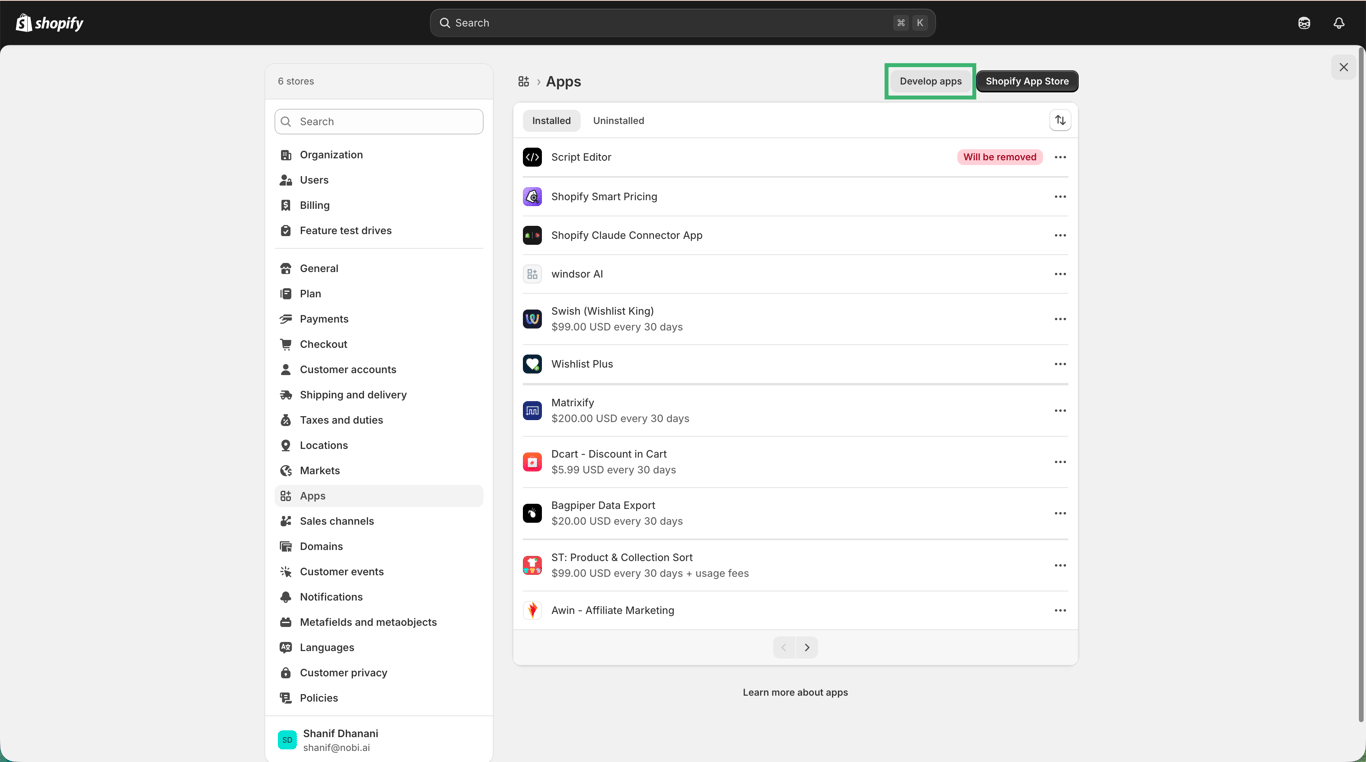
Task: Switch to the Uninstalled tab
Action: pos(618,121)
